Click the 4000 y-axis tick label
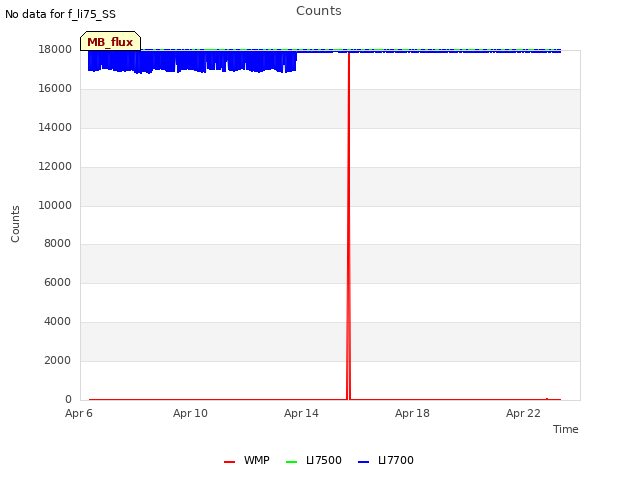The image size is (640, 480). [57, 321]
